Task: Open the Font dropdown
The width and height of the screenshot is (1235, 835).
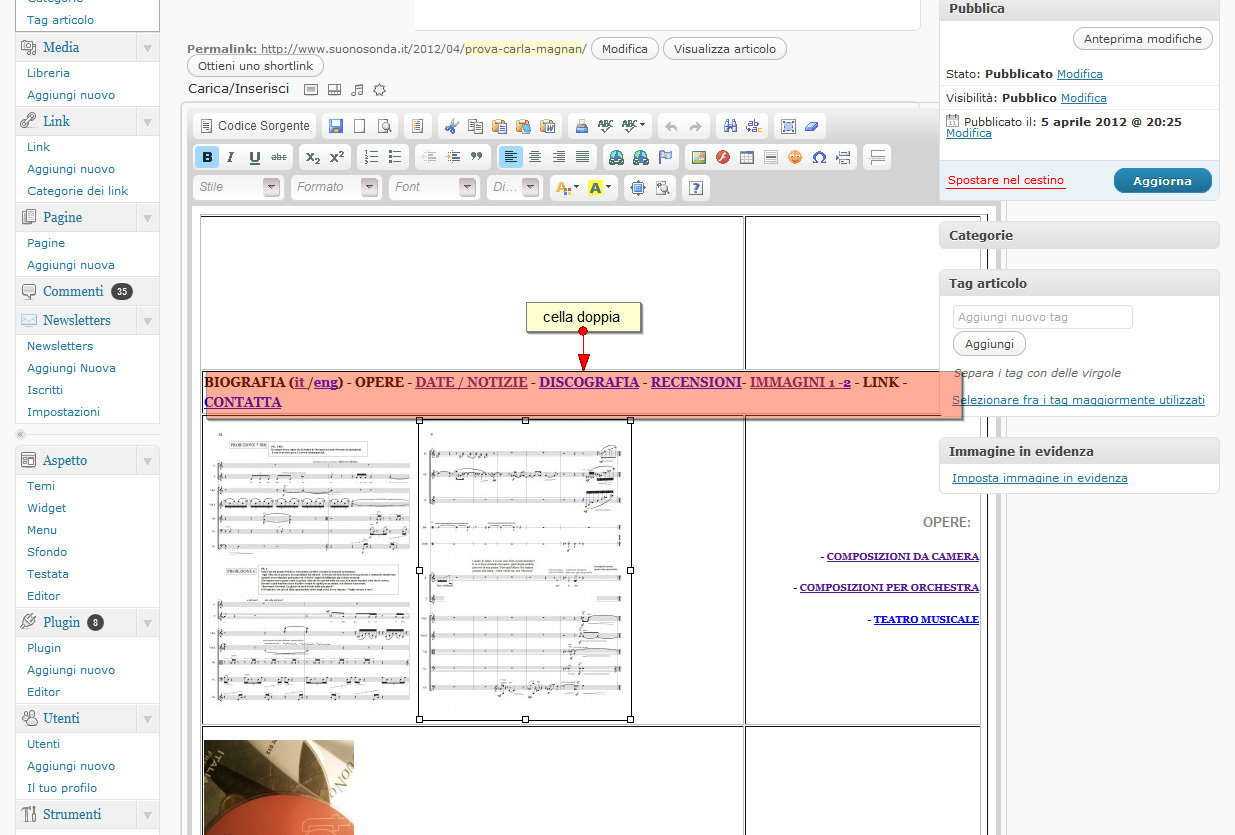Action: point(434,187)
